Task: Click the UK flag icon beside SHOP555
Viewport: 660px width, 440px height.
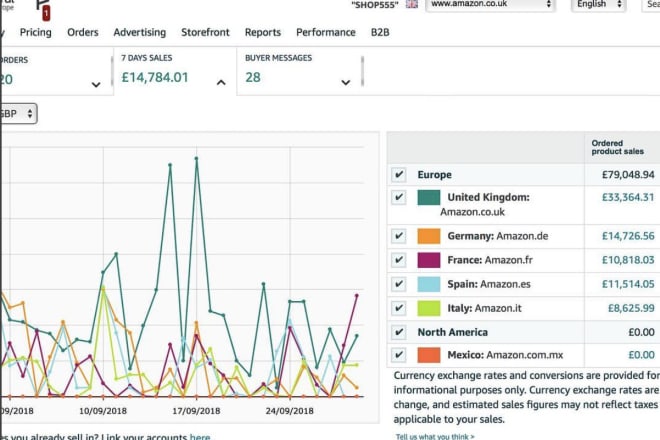Action: point(412,4)
